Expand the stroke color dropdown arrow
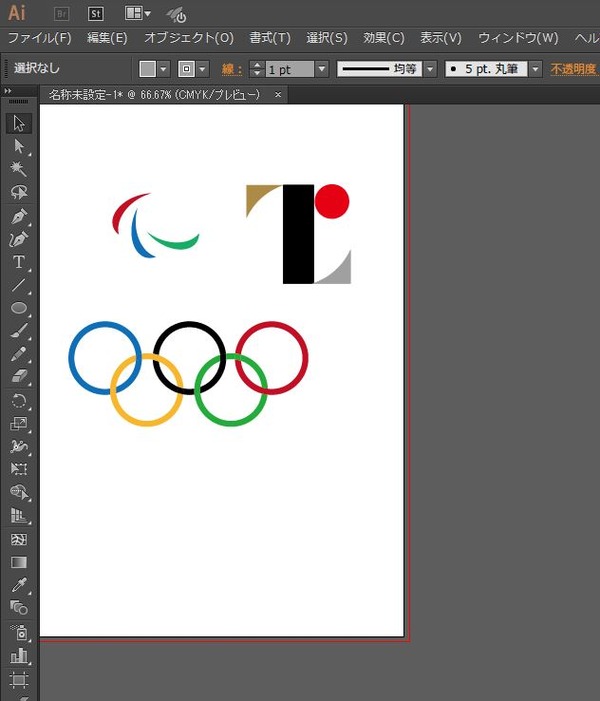 coord(203,69)
